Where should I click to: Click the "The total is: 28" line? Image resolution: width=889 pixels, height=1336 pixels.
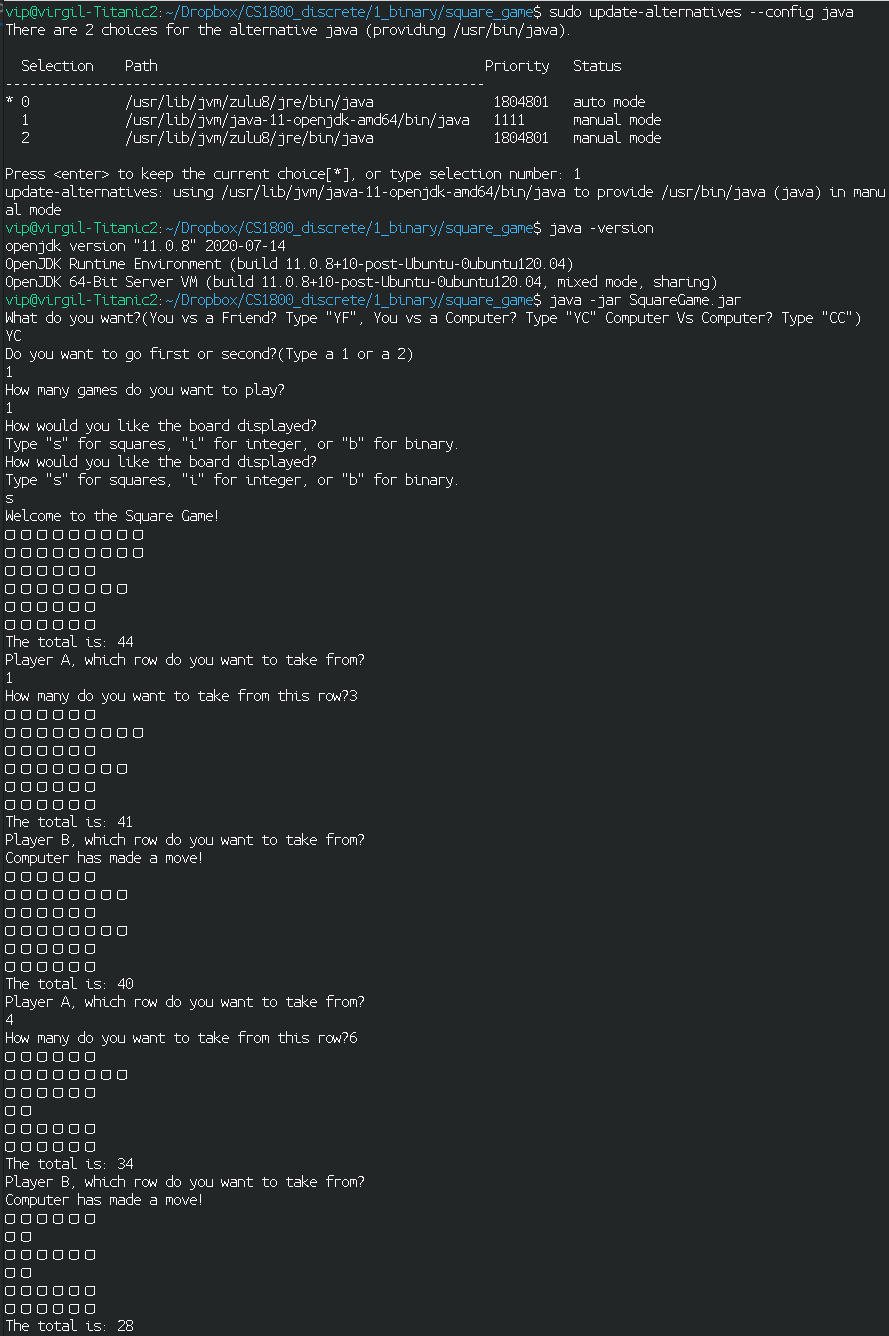pyautogui.click(x=69, y=1326)
